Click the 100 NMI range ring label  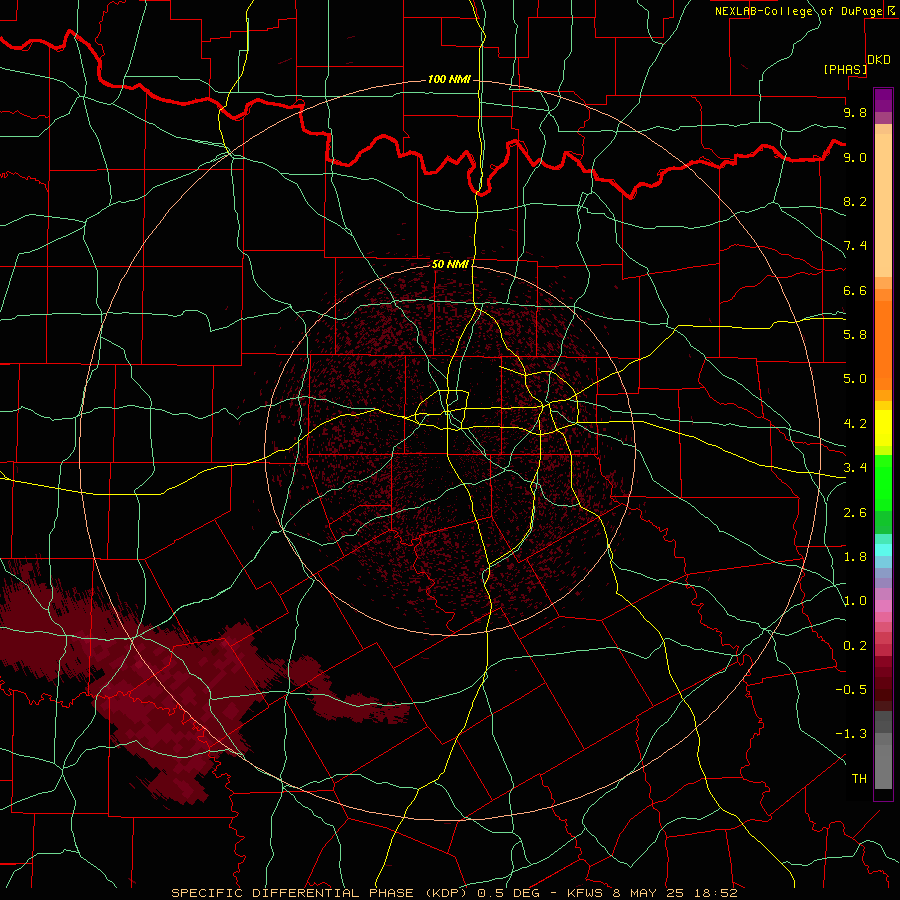(x=449, y=79)
